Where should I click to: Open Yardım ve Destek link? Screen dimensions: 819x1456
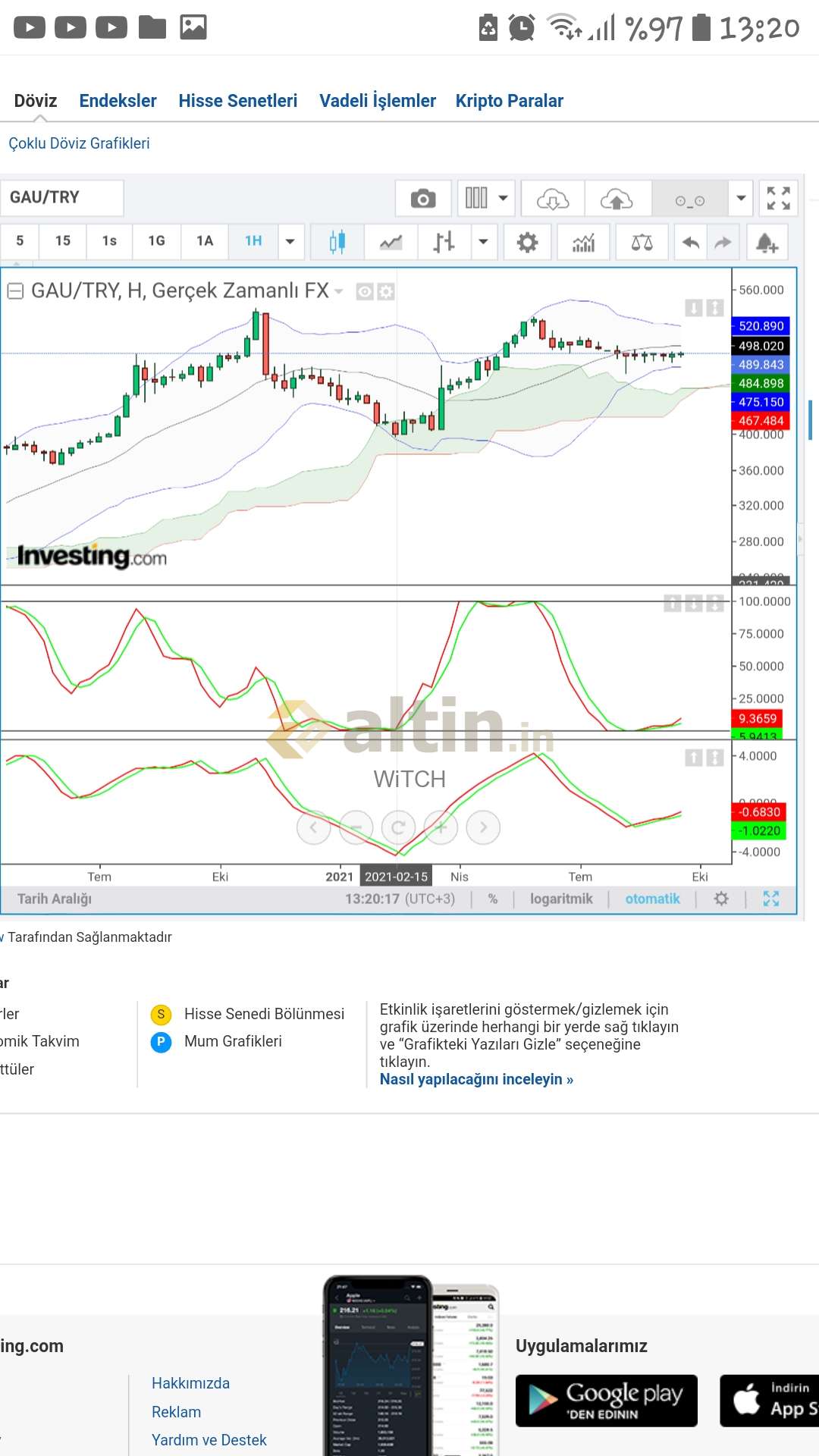click(209, 1440)
